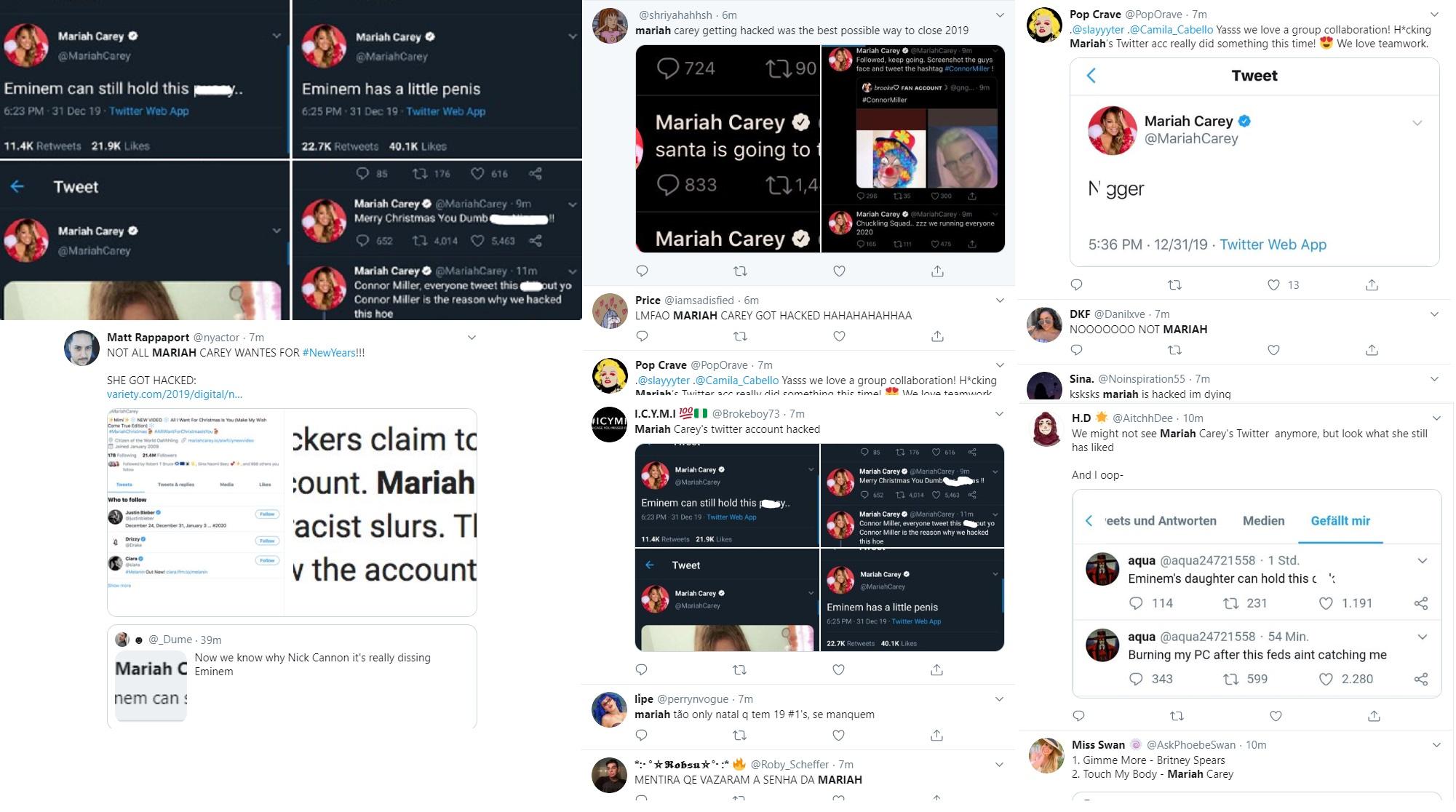Like the I.C.Y.M.I Mariah account hacked tweet
This screenshot has width=1456, height=812.
(x=838, y=669)
